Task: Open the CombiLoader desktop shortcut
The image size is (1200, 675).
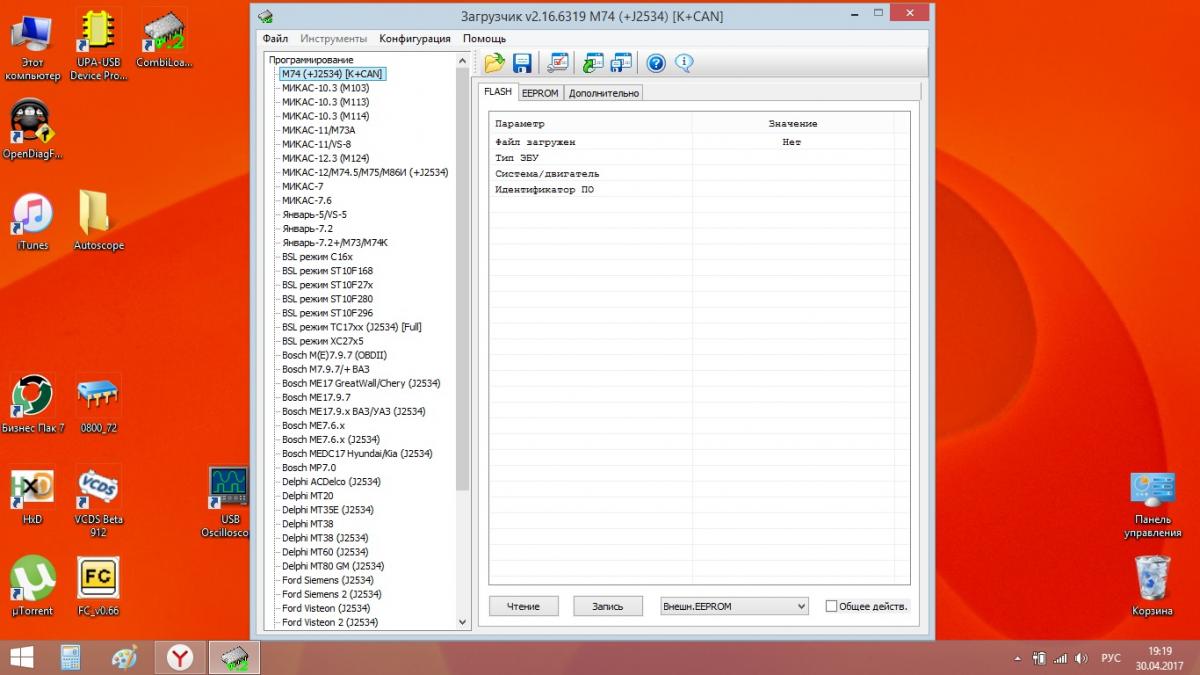Action: point(164,40)
